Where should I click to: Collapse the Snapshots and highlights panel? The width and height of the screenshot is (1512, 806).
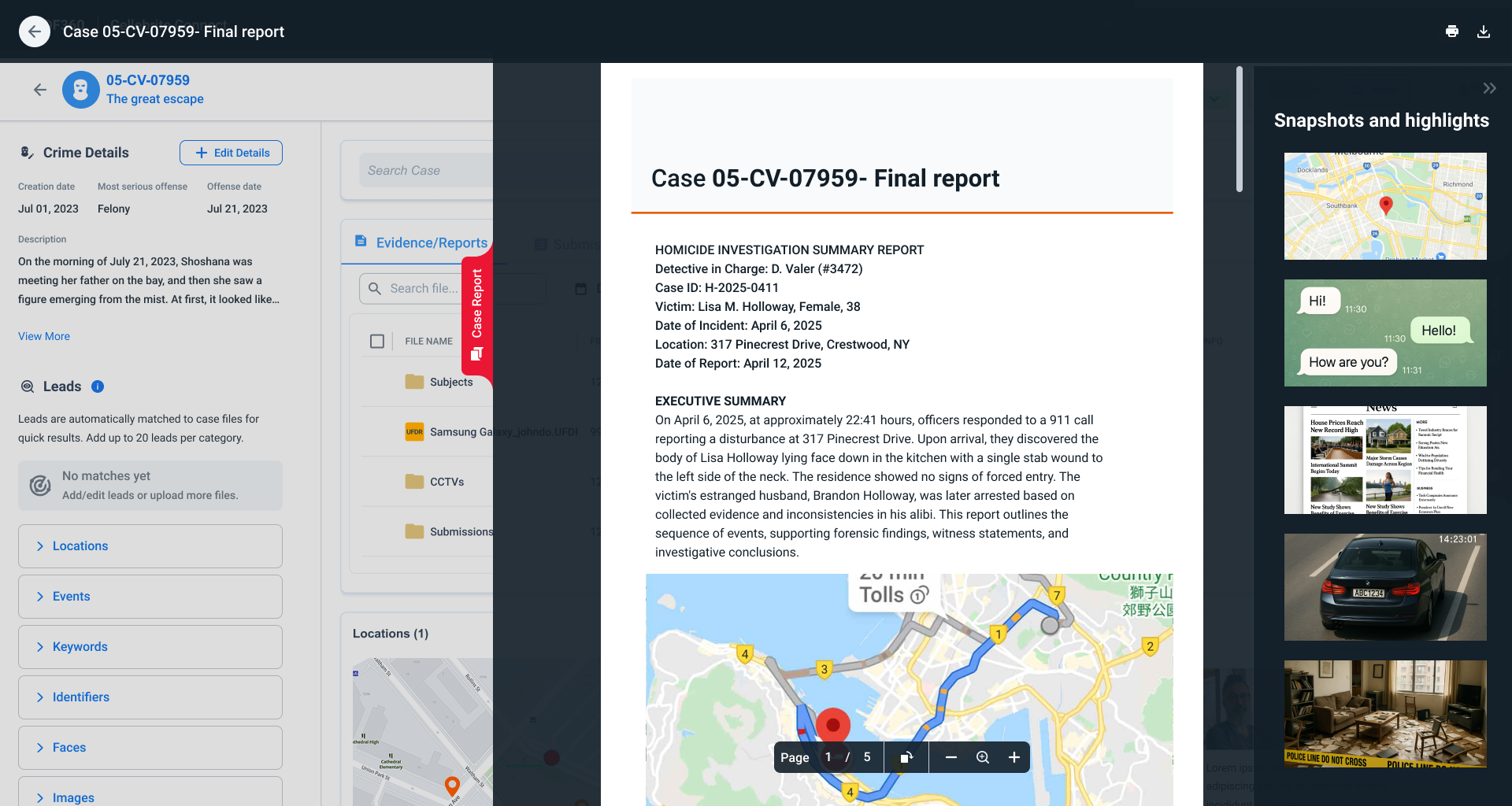click(x=1490, y=88)
